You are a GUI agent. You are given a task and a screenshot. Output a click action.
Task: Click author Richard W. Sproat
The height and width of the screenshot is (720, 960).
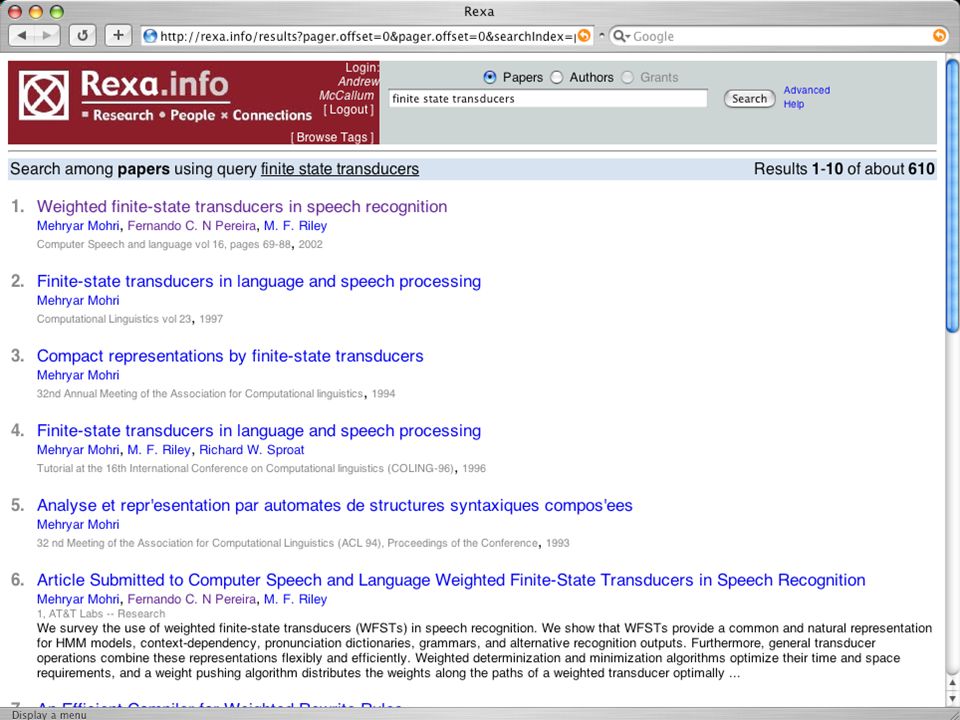pyautogui.click(x=252, y=450)
